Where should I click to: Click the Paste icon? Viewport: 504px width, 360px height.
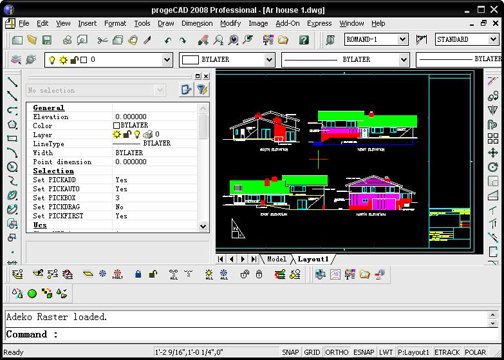click(x=133, y=40)
